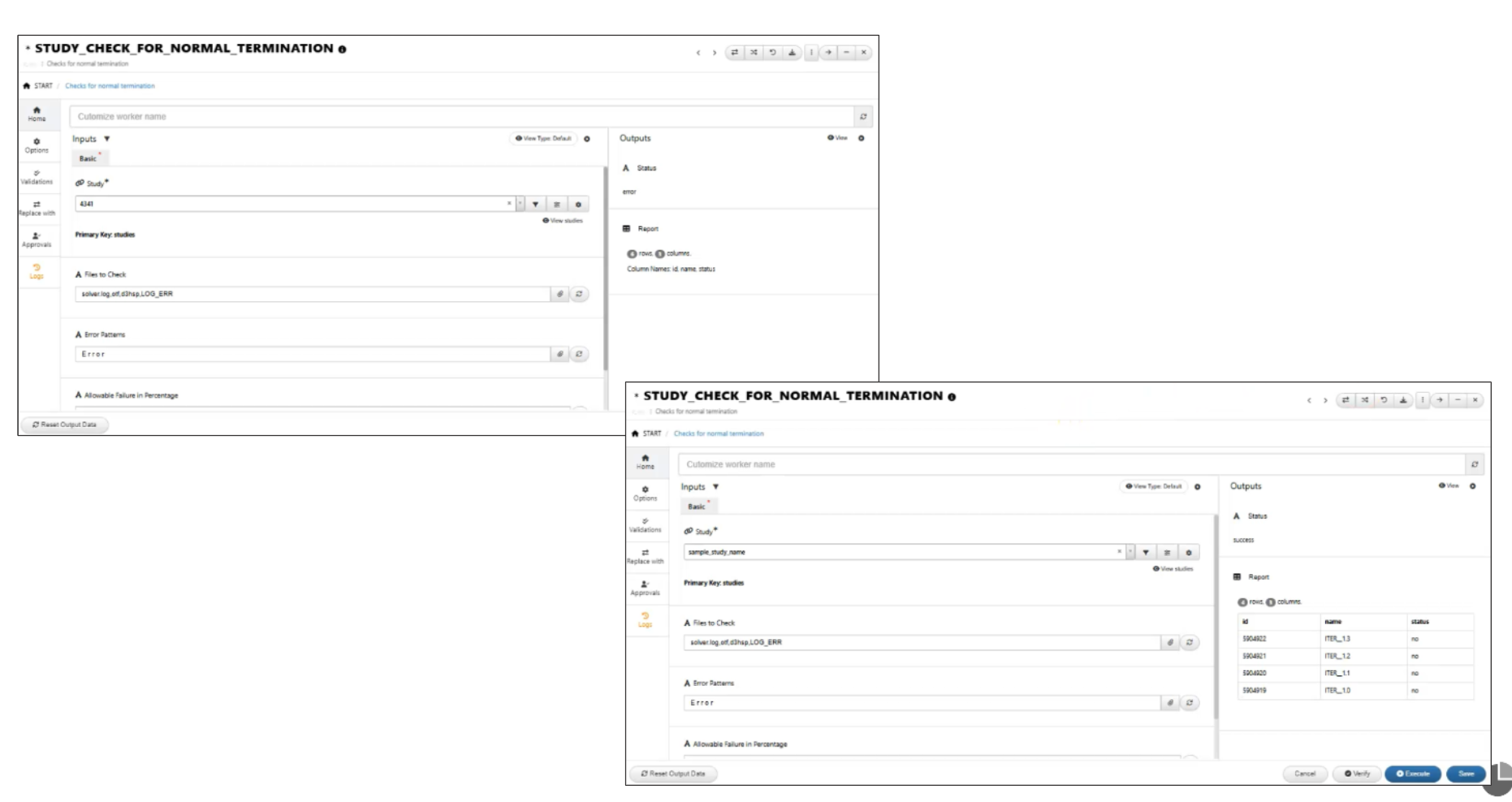Expand the Inputs dropdown arrow in the 4341 window

(x=106, y=139)
